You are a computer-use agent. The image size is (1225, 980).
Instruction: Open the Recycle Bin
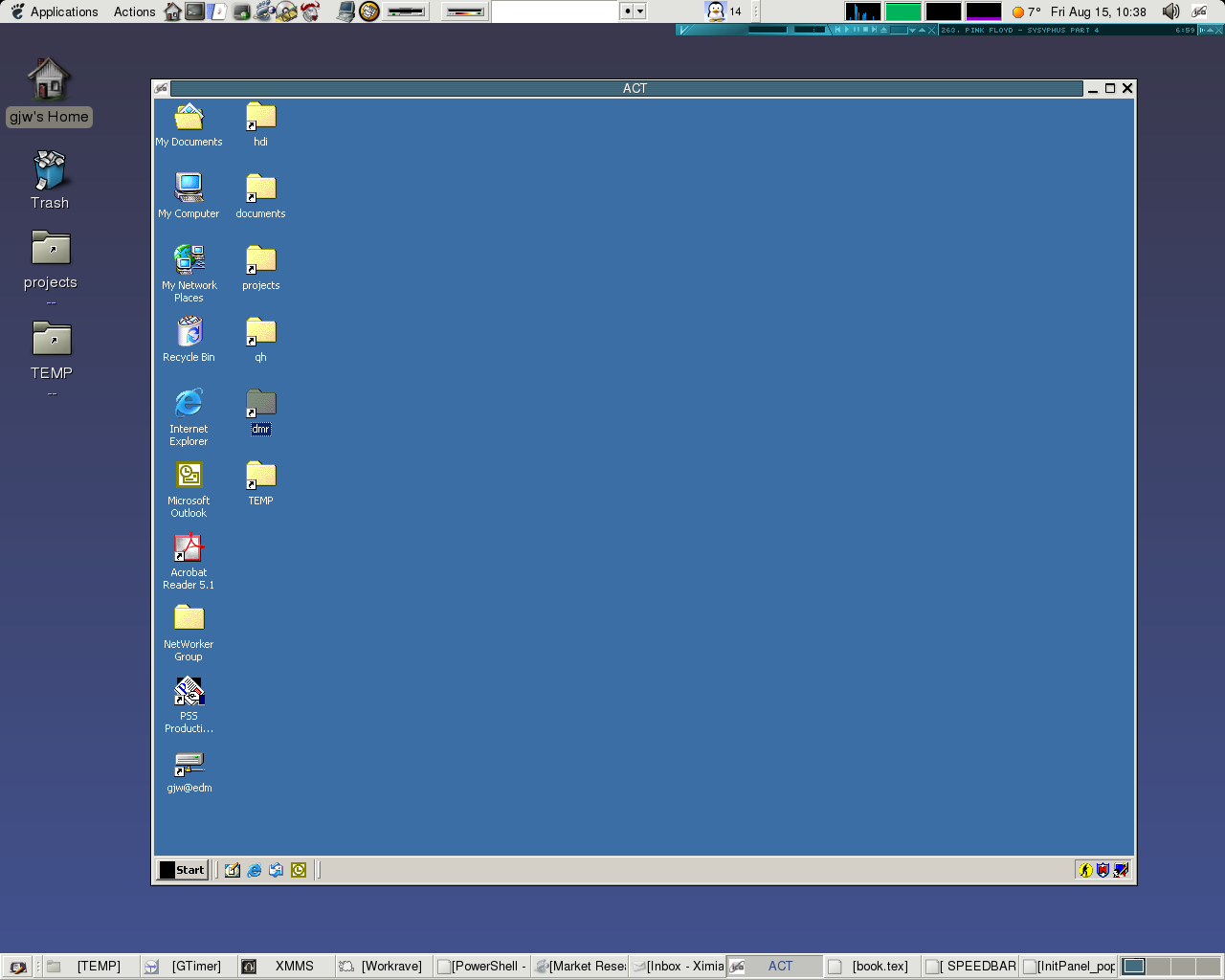188,333
